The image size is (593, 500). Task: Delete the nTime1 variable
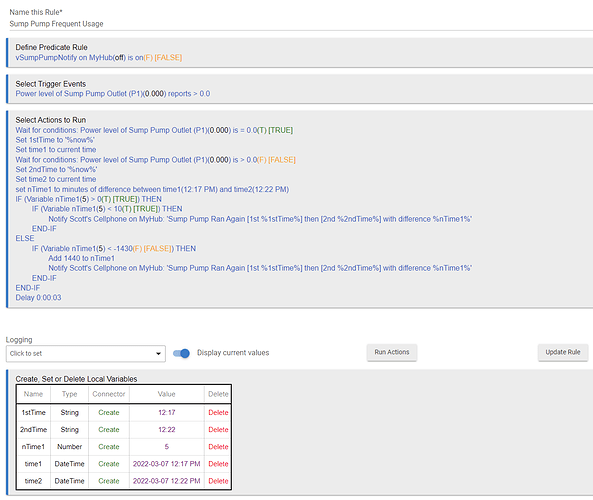coord(218,447)
